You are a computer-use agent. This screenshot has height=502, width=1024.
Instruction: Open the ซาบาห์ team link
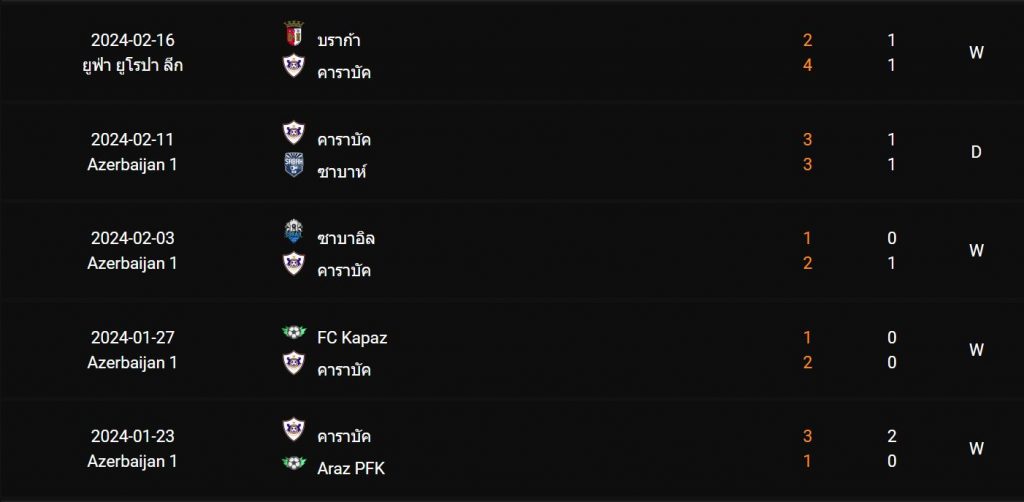(342, 172)
